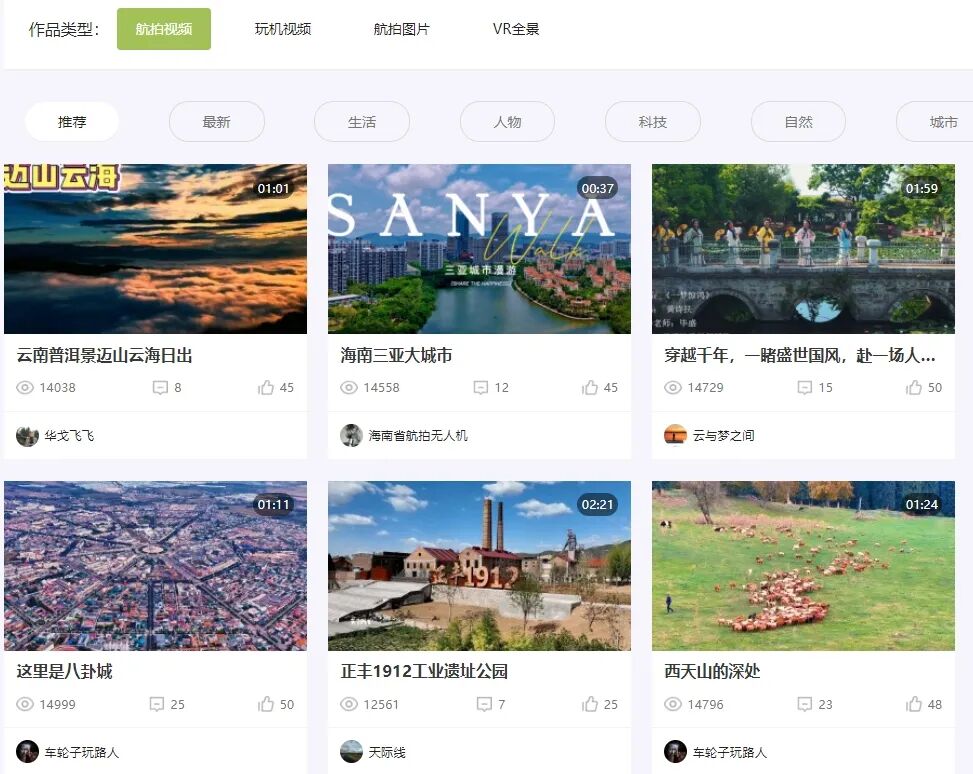Open 华戈飞飞's avatar icon
The image size is (973, 774).
coord(27,434)
